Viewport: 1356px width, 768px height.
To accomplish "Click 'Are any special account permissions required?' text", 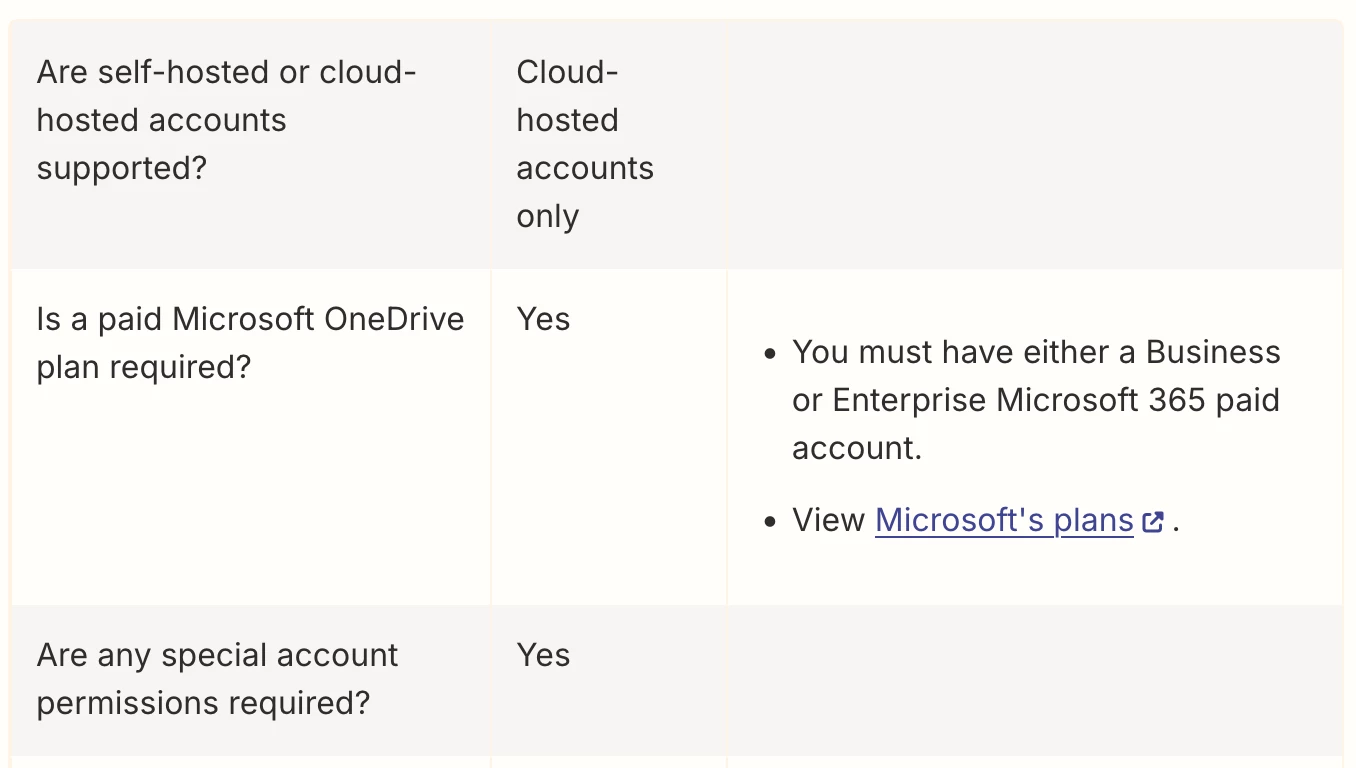I will (217, 679).
